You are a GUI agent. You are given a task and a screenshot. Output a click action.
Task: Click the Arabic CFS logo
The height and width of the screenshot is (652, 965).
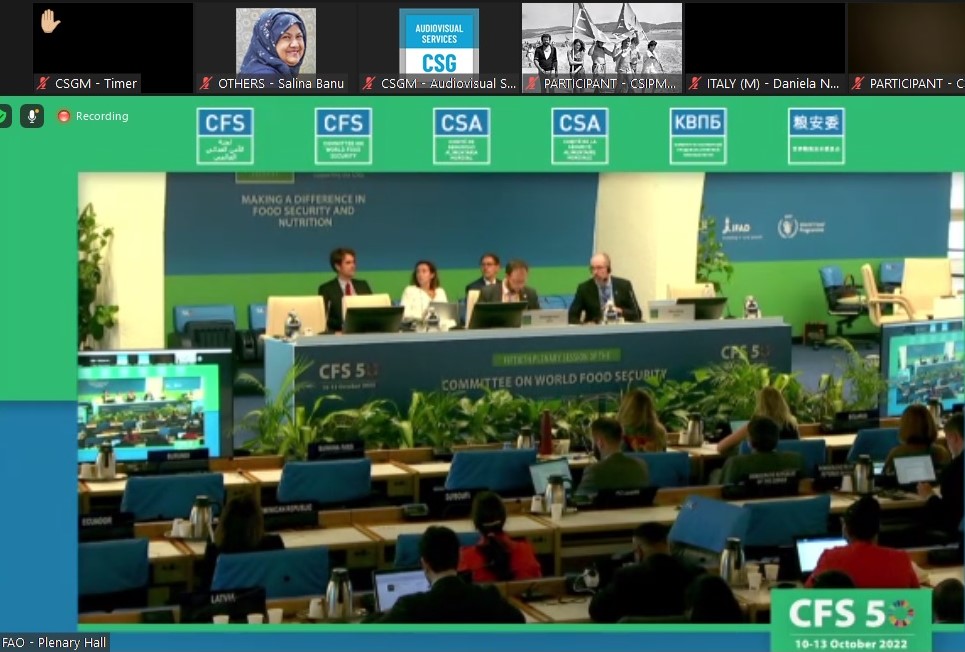click(x=225, y=136)
